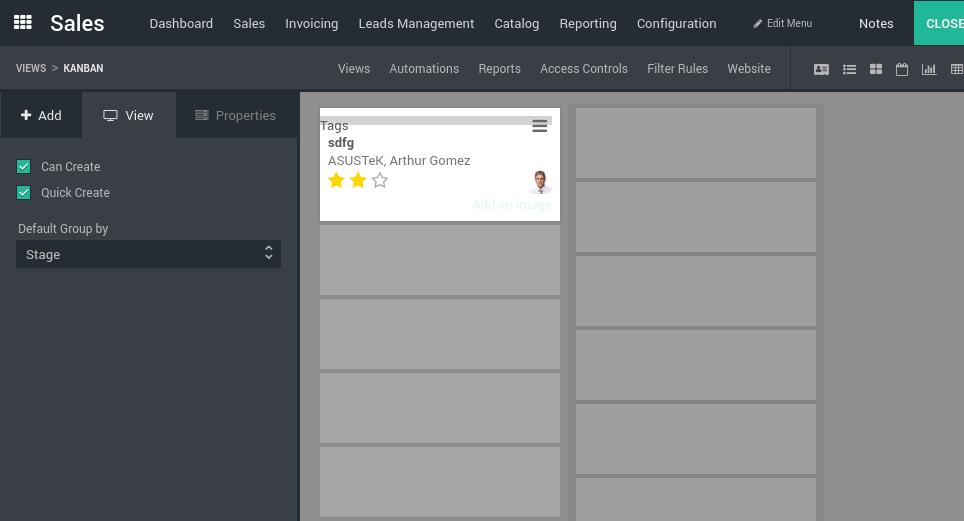This screenshot has width=964, height=521.
Task: Switch to the list view icon
Action: point(849,69)
